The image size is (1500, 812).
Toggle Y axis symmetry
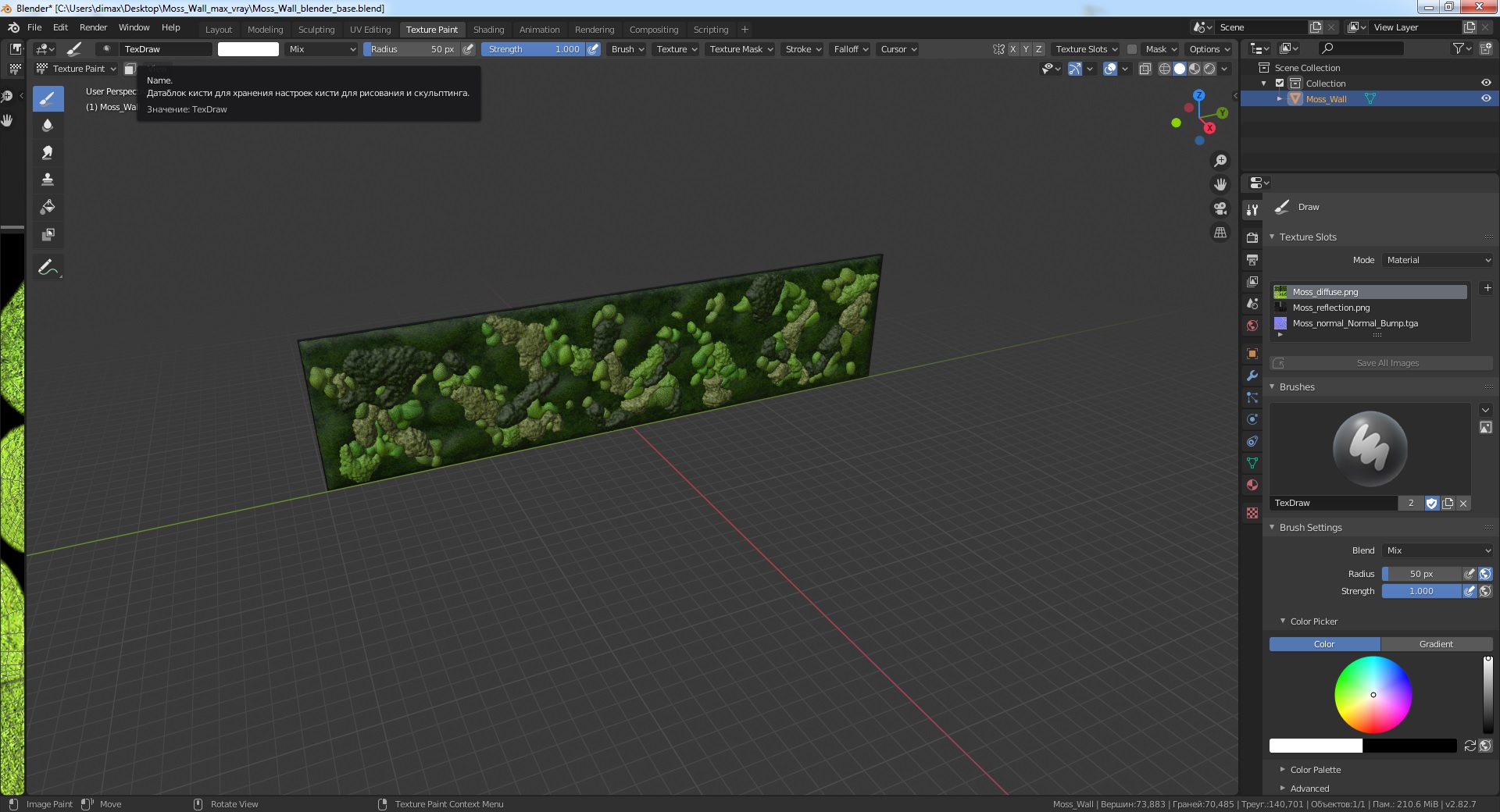(1026, 49)
